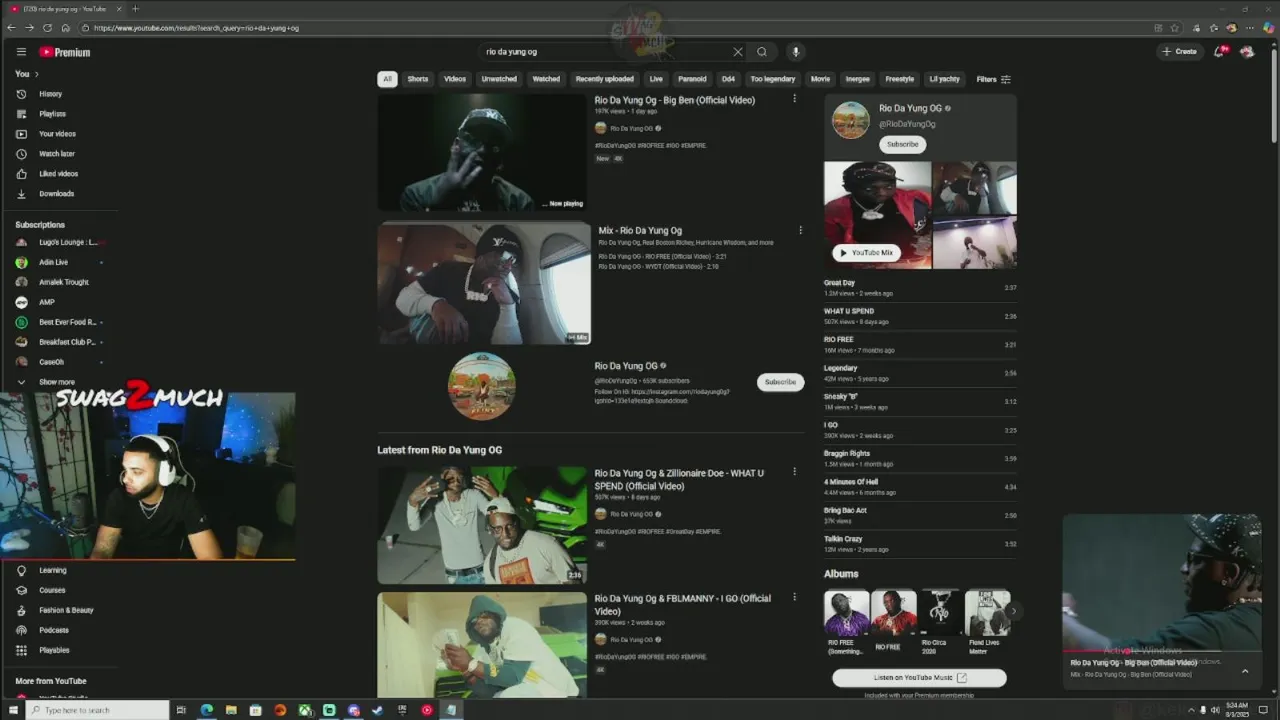The image size is (1280, 720).
Task: Open the YouTube hamburger guide menu
Action: 21,52
